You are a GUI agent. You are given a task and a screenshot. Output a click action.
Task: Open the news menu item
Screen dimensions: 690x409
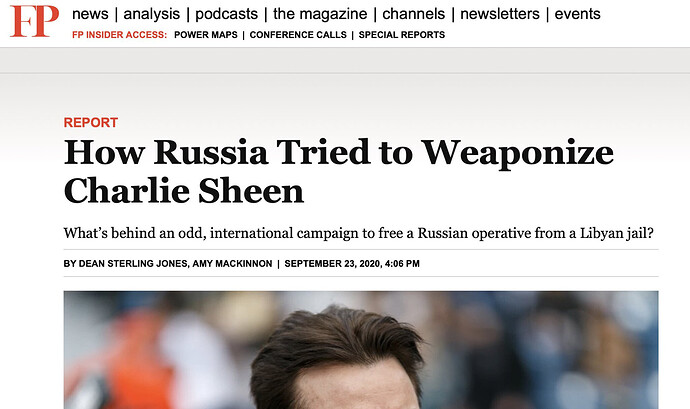pos(90,14)
